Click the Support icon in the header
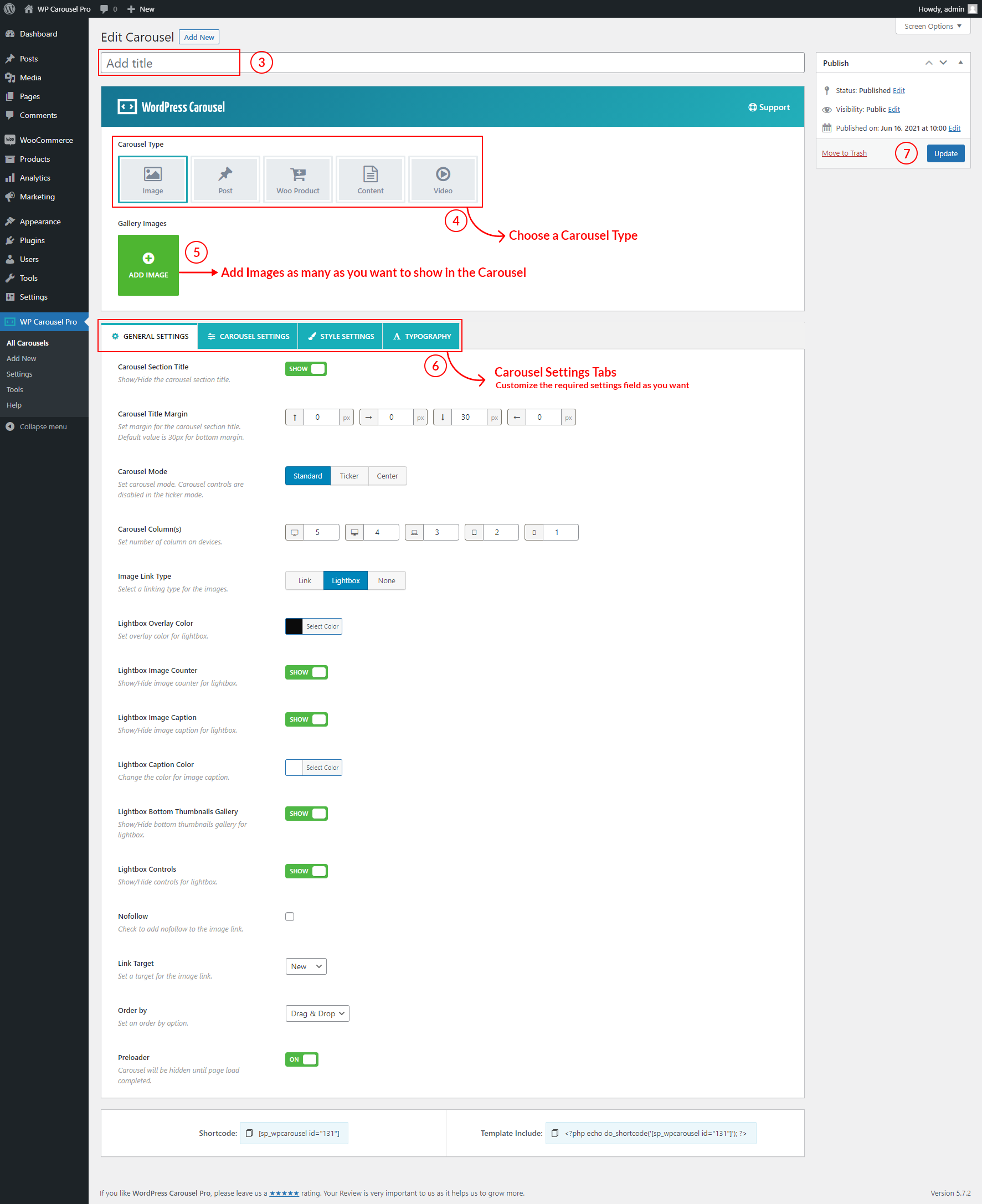 752,107
